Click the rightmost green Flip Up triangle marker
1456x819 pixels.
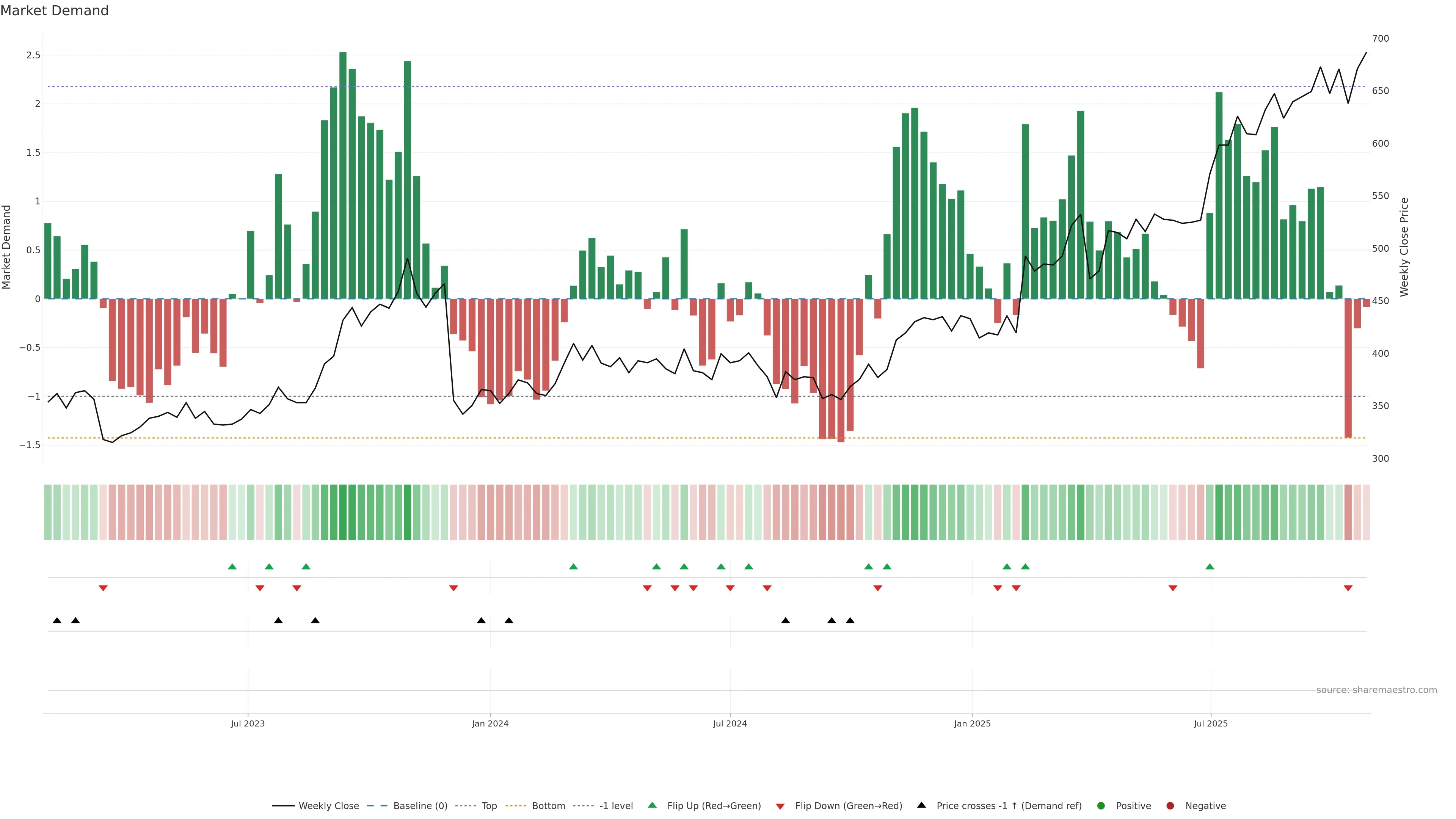1210,567
